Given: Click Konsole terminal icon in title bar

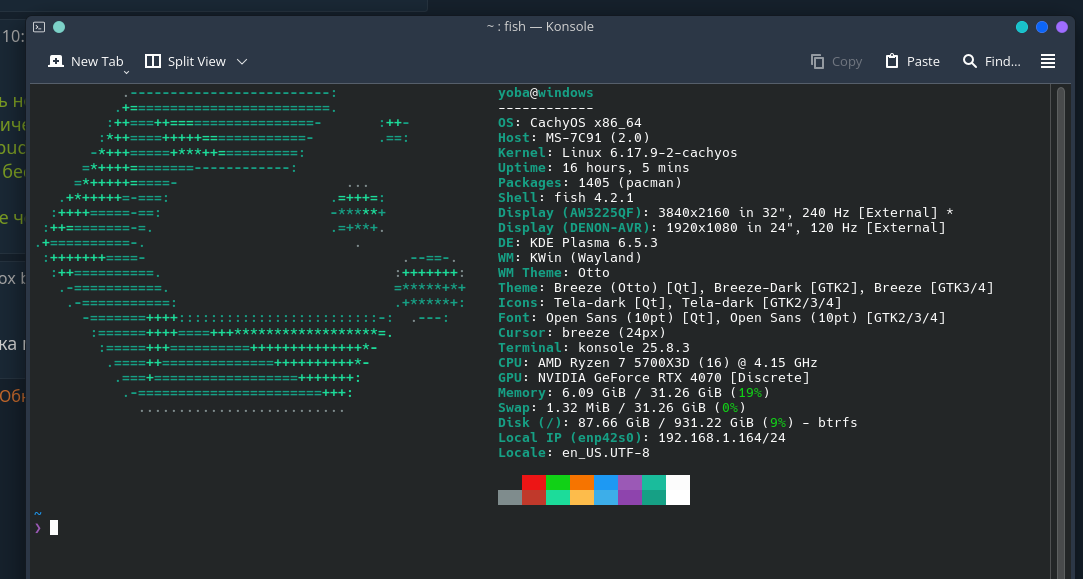Looking at the screenshot, I should (x=39, y=27).
